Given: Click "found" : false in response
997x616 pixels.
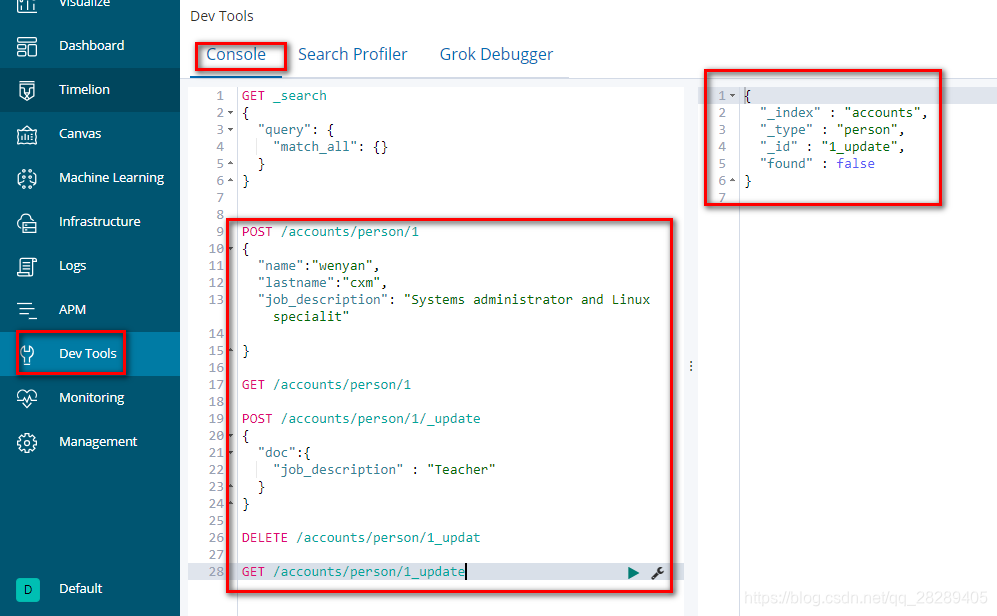Looking at the screenshot, I should (x=817, y=164).
